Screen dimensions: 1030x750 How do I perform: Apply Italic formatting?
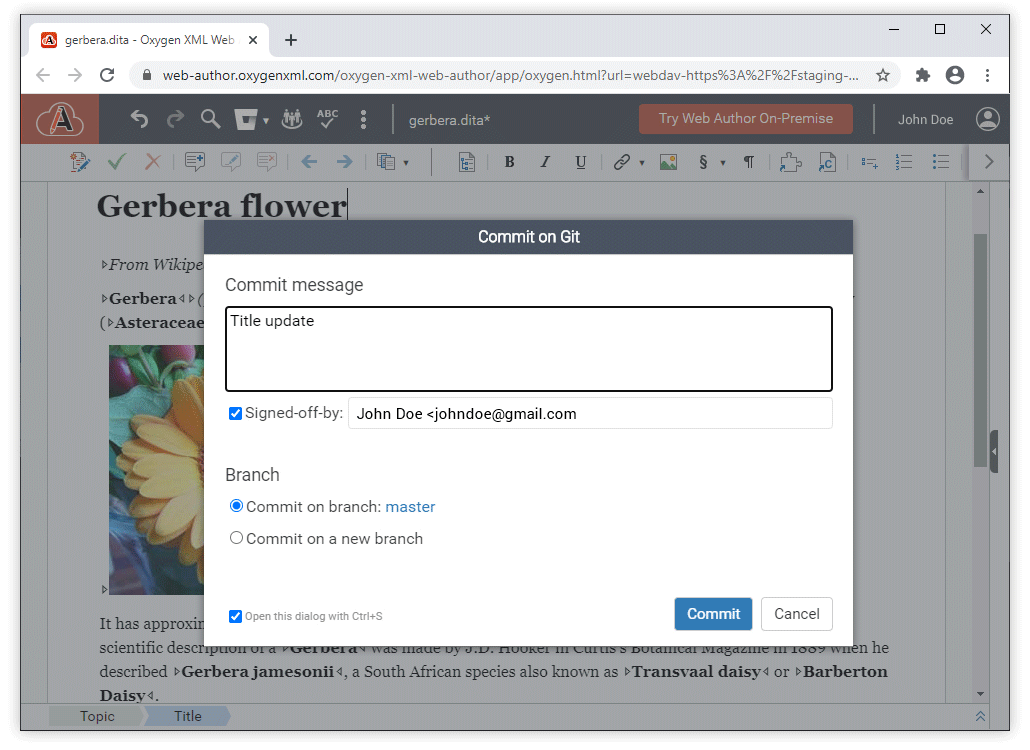545,162
